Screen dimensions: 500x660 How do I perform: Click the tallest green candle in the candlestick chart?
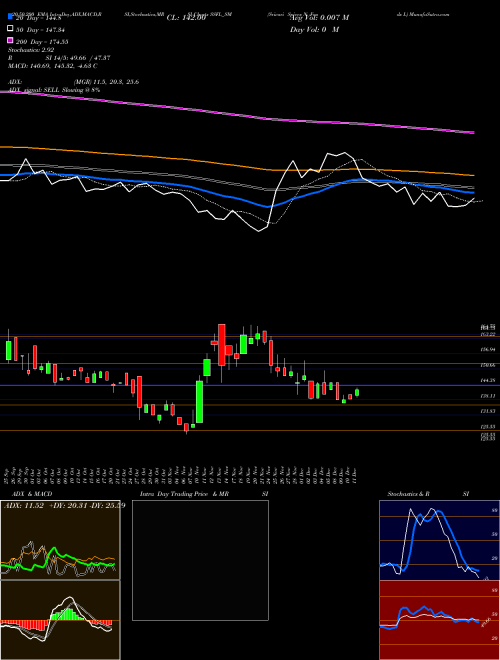199,402
